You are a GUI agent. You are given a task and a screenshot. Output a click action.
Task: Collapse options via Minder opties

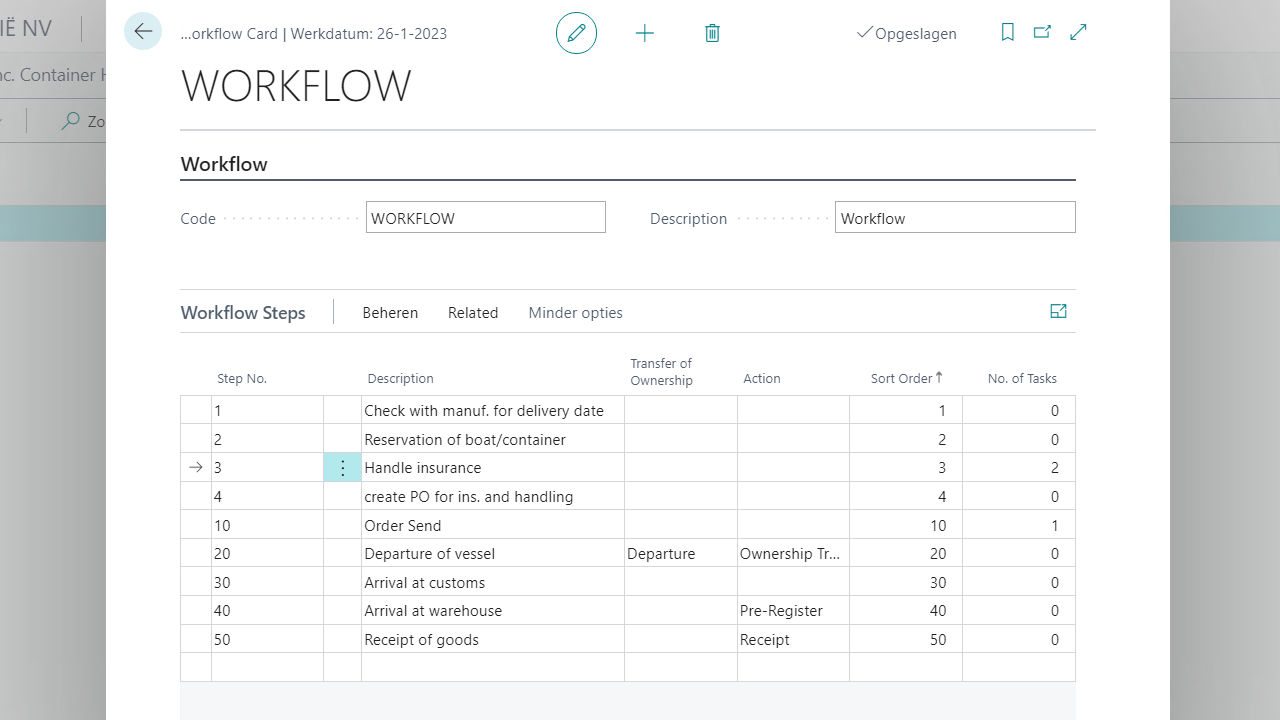pyautogui.click(x=575, y=312)
